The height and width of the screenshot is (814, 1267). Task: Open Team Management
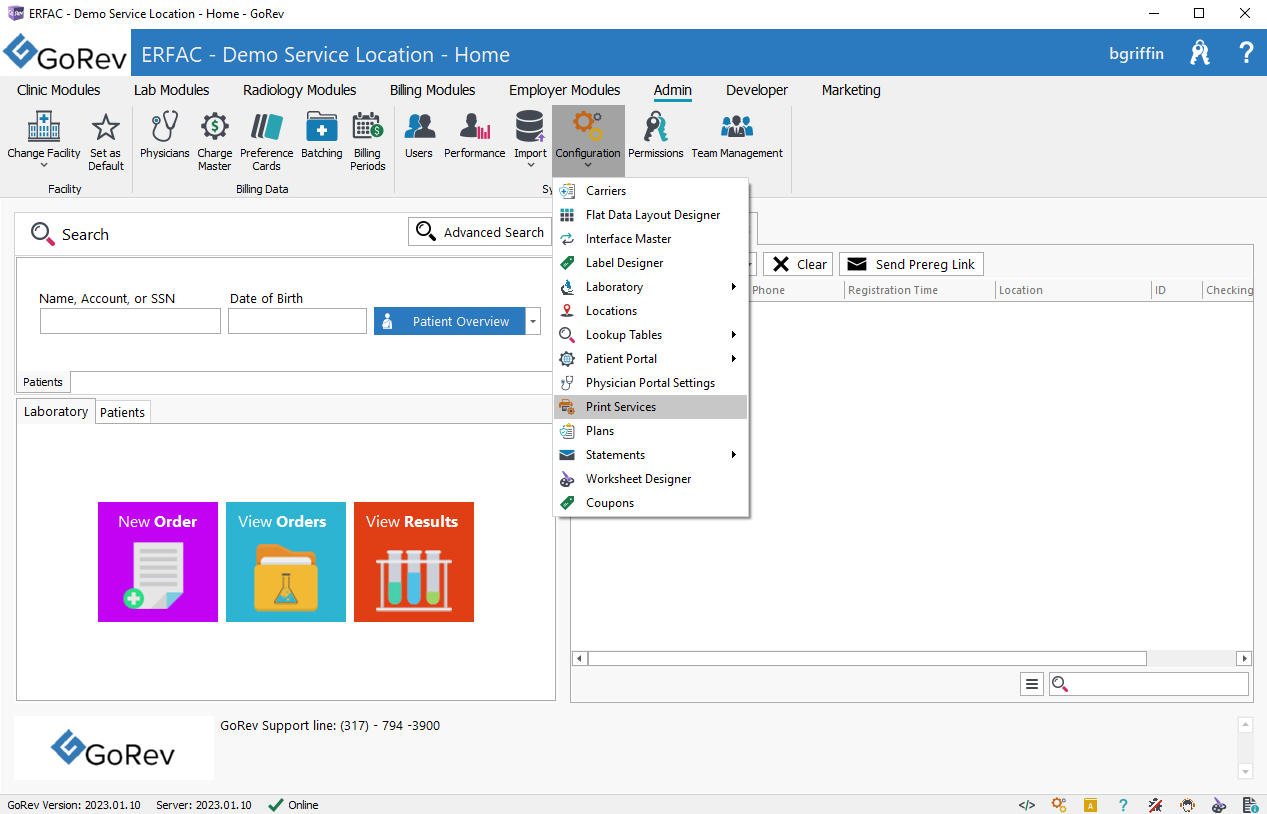(x=737, y=135)
